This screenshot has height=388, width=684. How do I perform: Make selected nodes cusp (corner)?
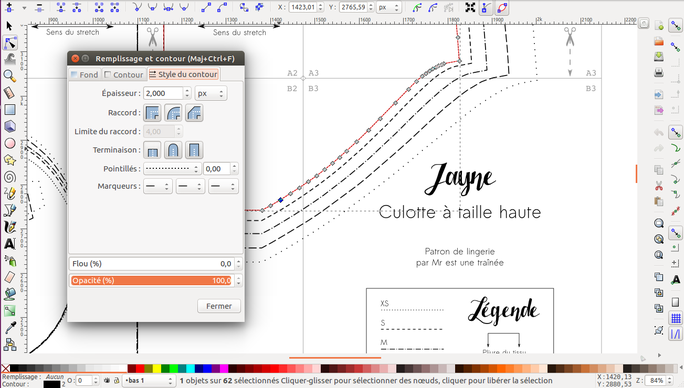(x=137, y=7)
